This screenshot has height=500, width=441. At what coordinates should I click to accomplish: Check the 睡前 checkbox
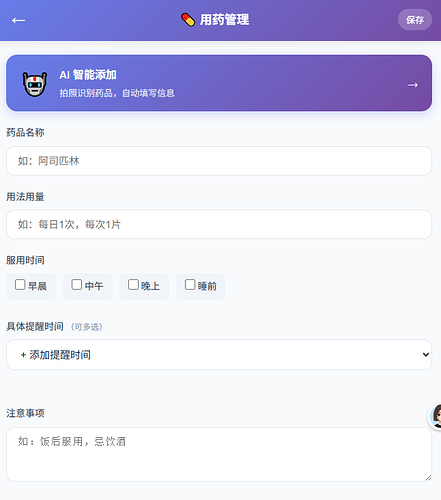click(x=190, y=285)
